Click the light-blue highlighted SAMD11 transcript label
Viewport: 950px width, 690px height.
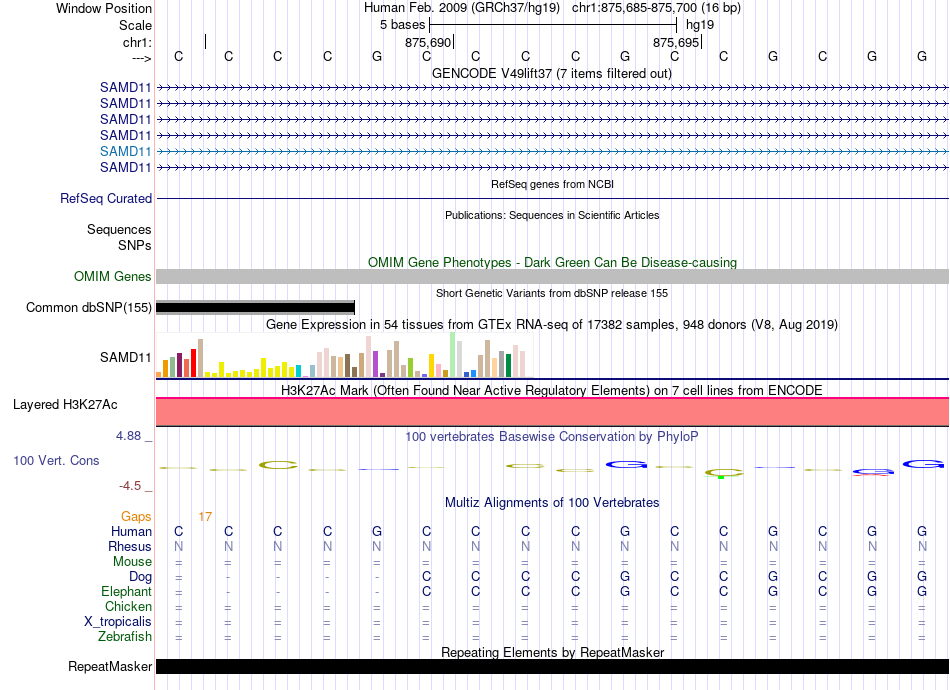tap(125, 151)
